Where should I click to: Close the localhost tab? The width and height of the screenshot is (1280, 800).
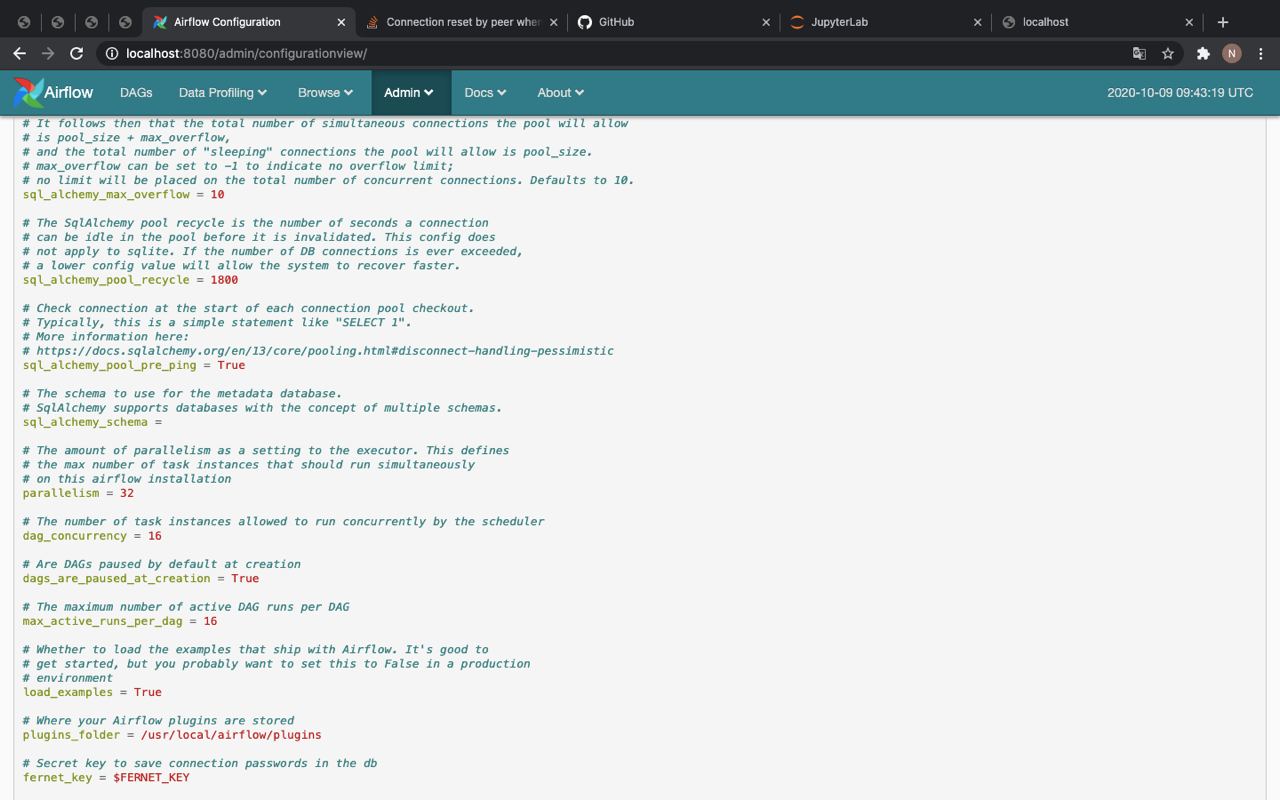[1189, 22]
